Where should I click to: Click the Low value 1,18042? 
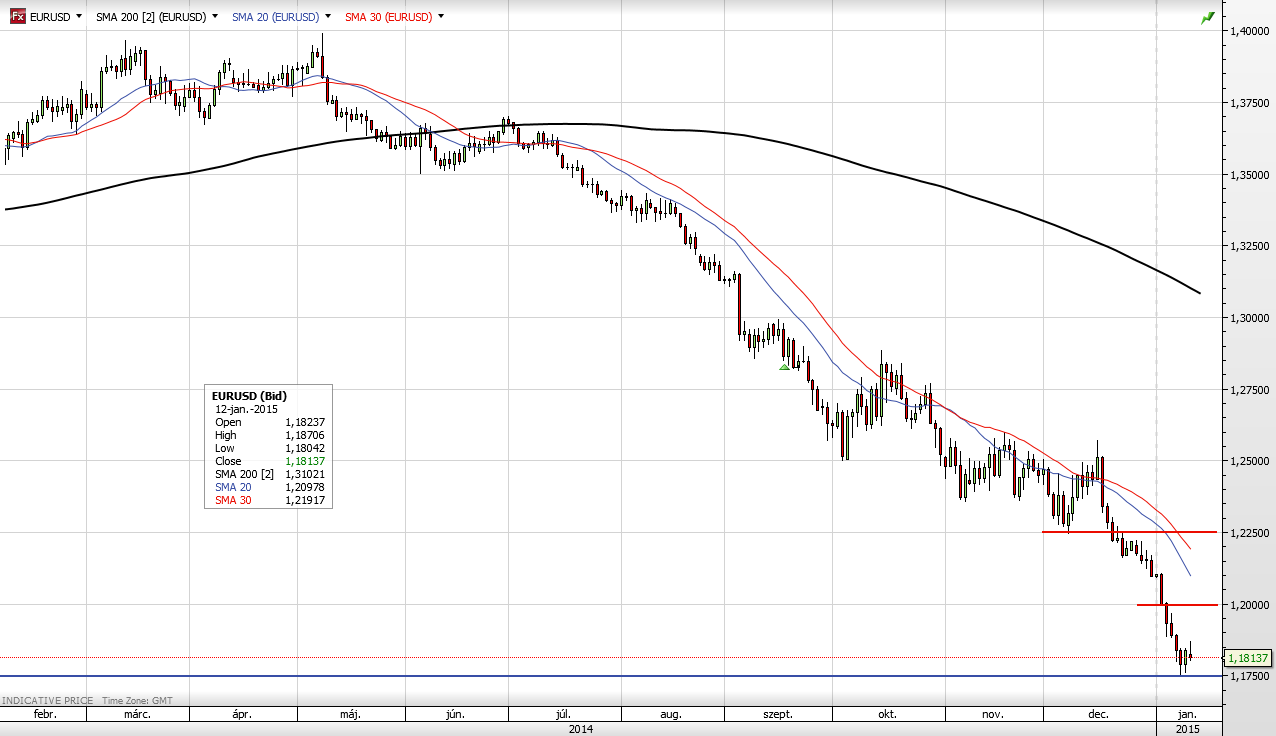(x=304, y=448)
